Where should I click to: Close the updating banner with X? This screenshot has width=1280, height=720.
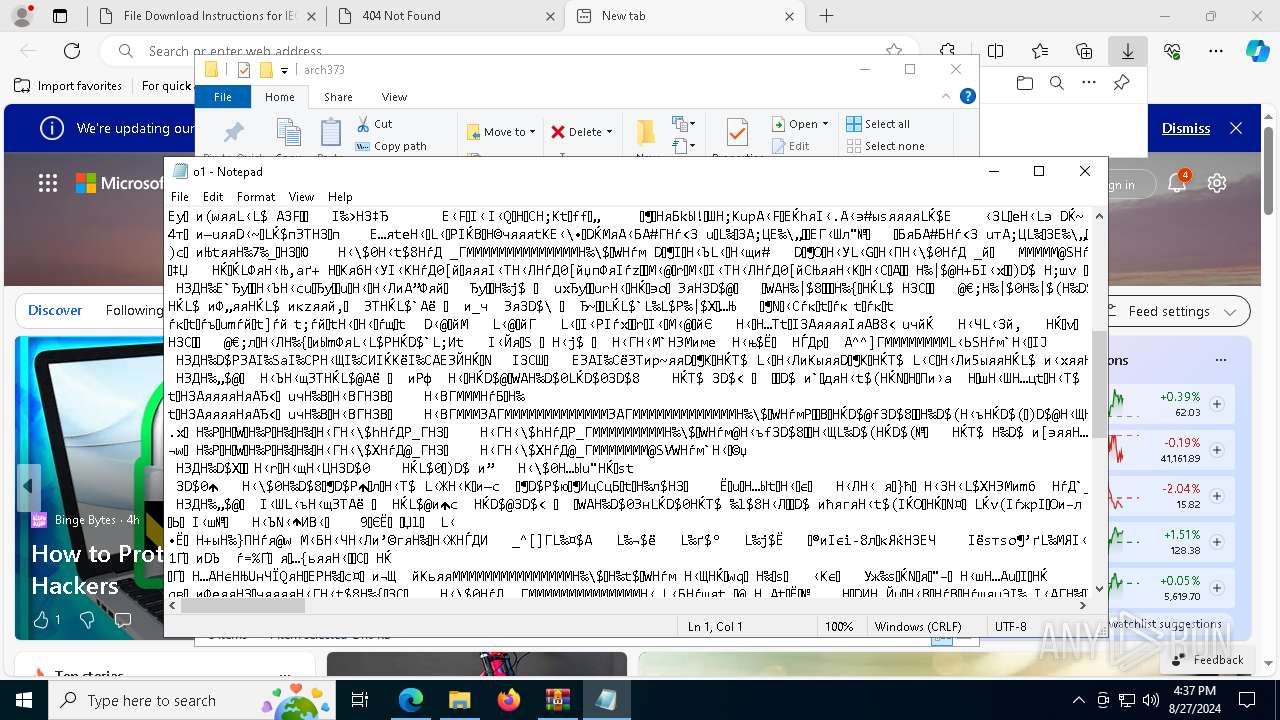click(1236, 128)
